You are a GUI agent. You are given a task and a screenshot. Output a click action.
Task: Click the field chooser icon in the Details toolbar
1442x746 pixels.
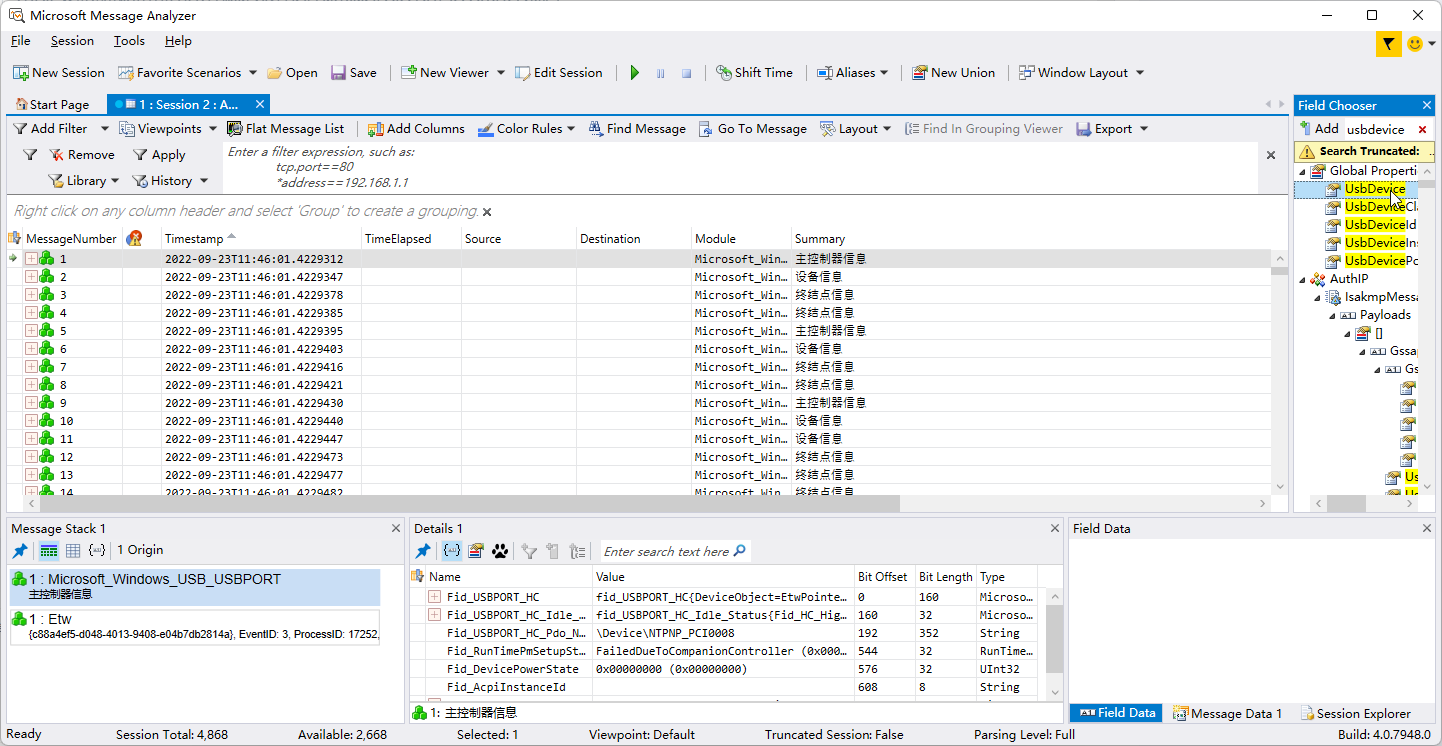click(476, 551)
